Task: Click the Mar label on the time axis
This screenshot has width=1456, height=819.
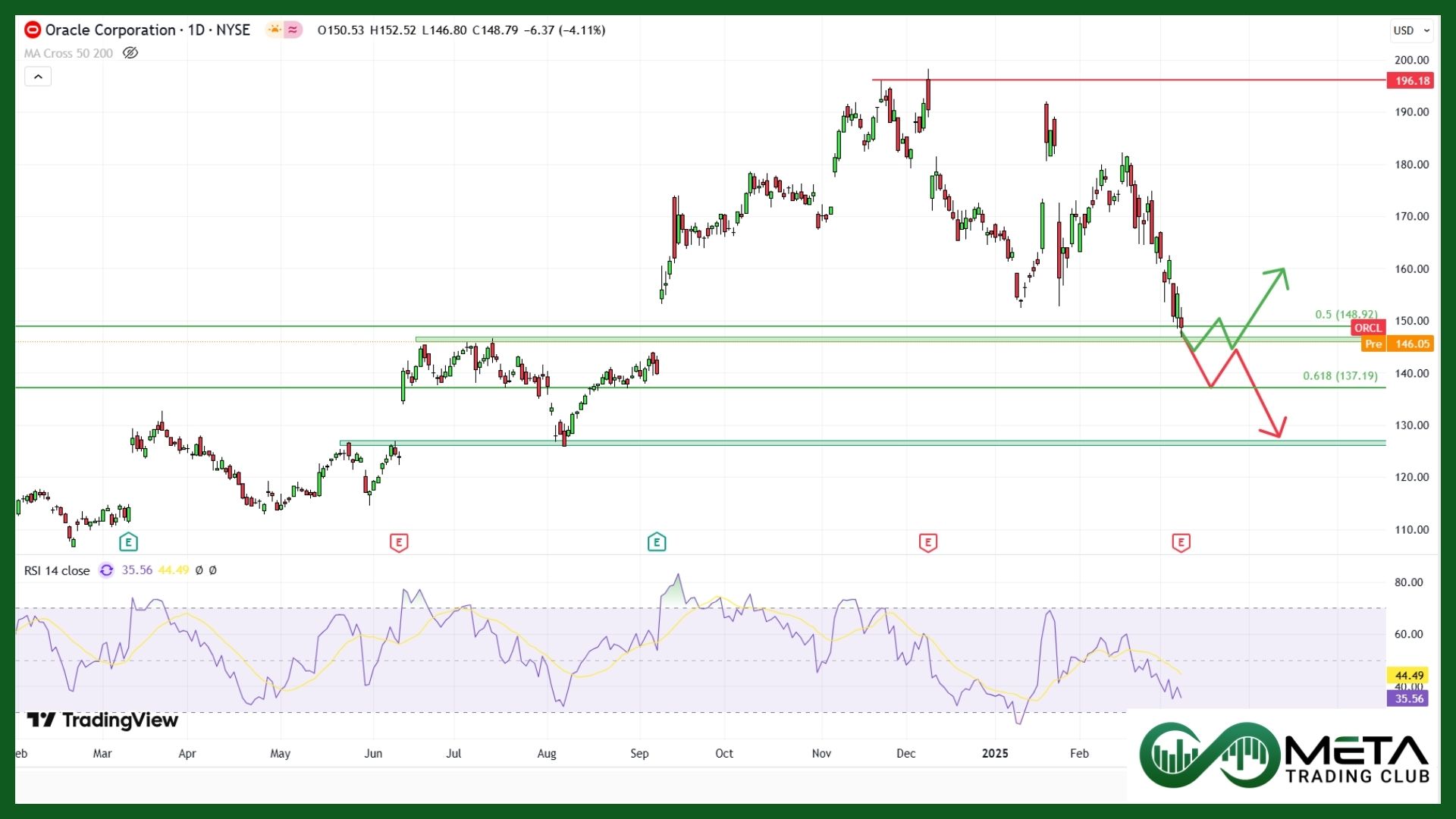Action: coord(102,753)
